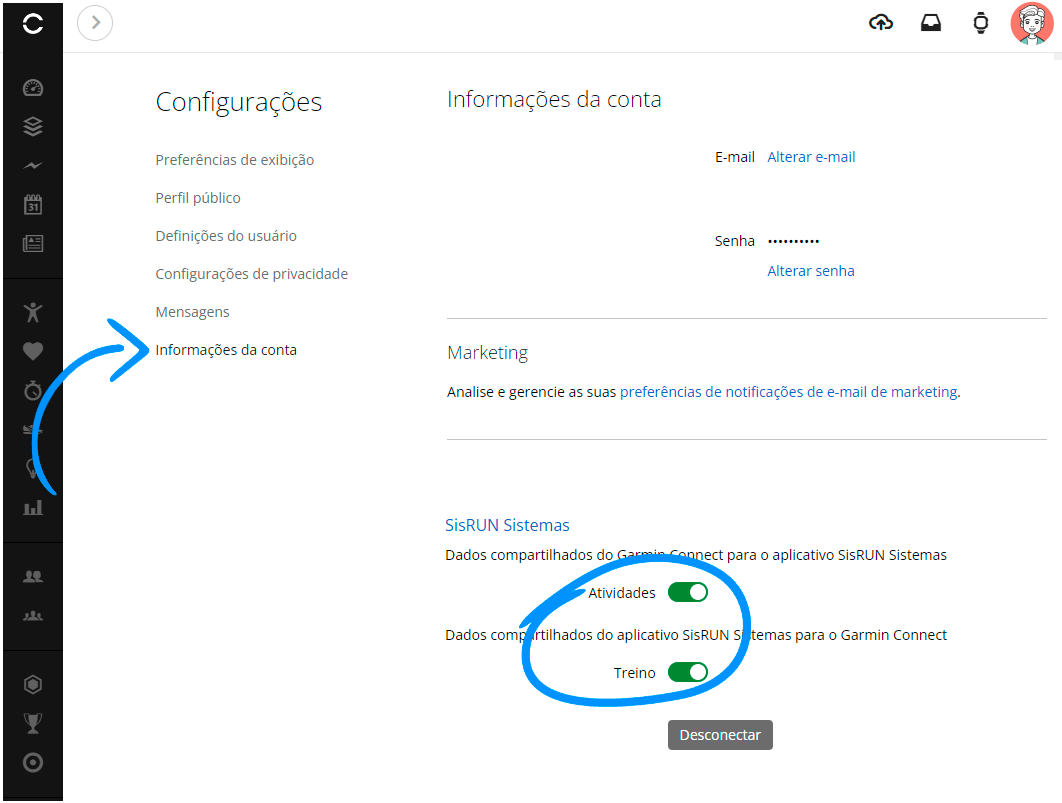Select Informações da conta menu item
This screenshot has width=1062, height=803.
coord(226,350)
